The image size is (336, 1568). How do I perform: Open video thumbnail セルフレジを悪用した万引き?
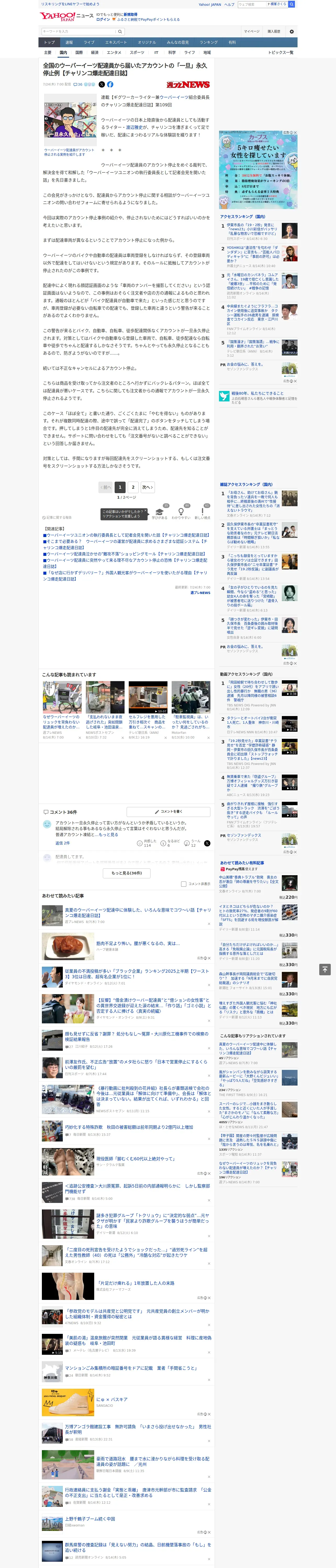tap(148, 697)
